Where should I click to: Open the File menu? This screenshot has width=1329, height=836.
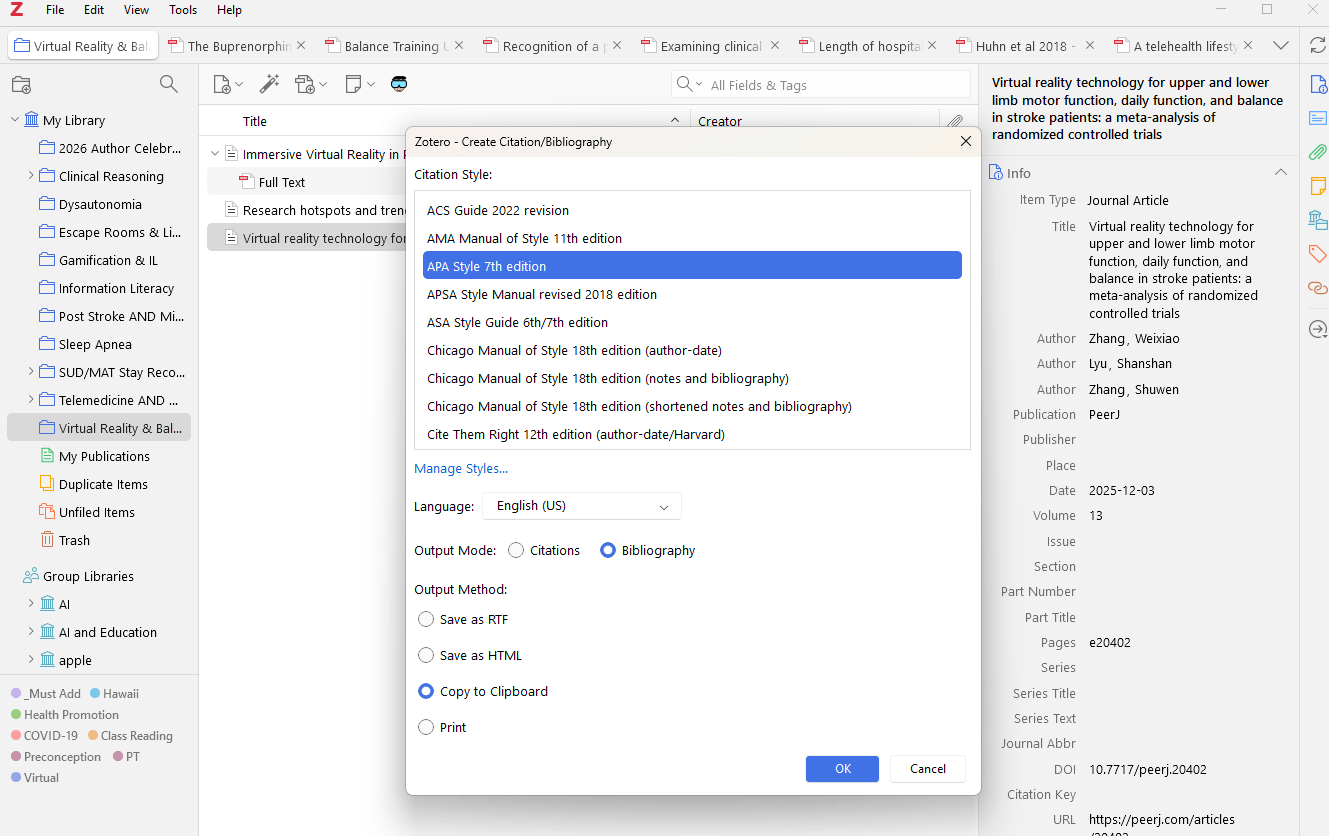(x=55, y=10)
